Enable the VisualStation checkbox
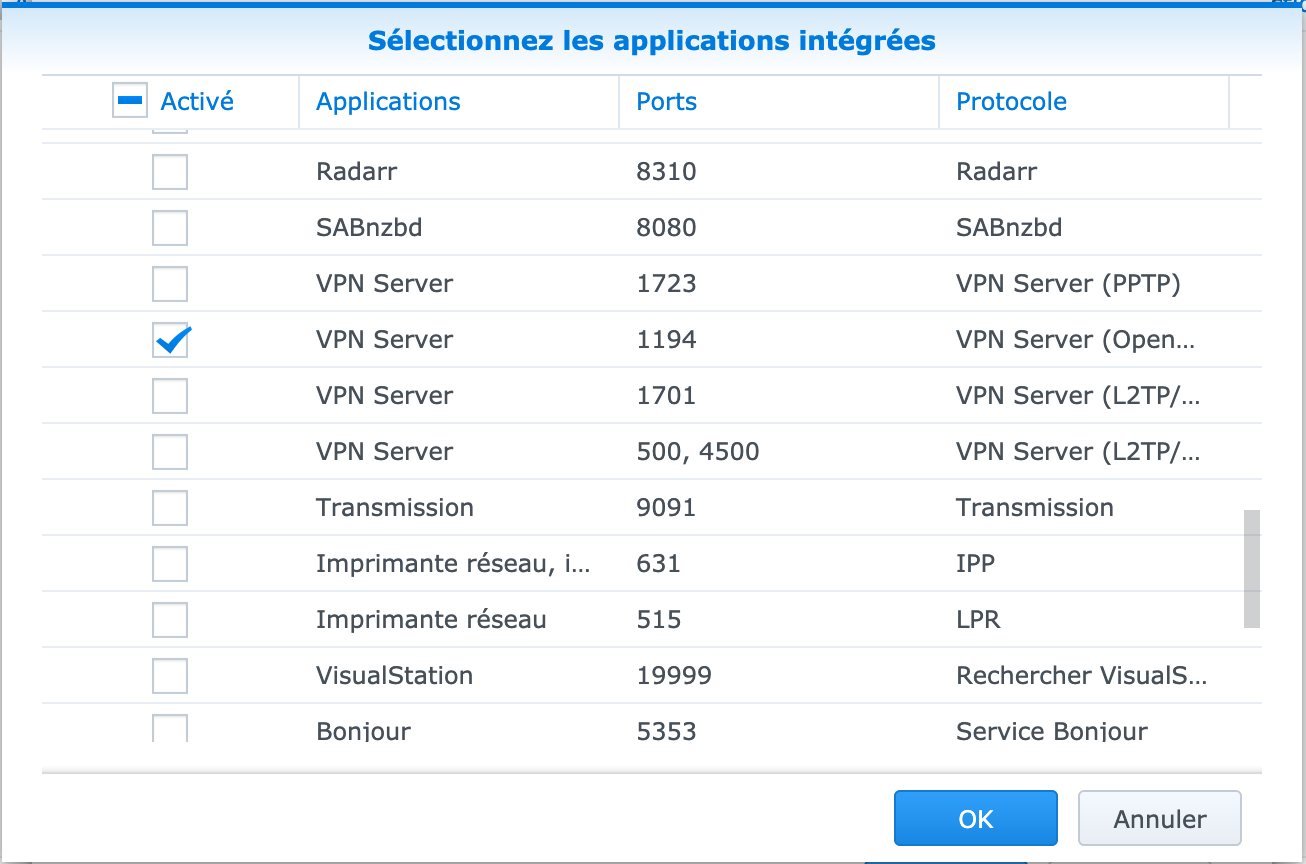This screenshot has height=864, width=1306. [169, 676]
